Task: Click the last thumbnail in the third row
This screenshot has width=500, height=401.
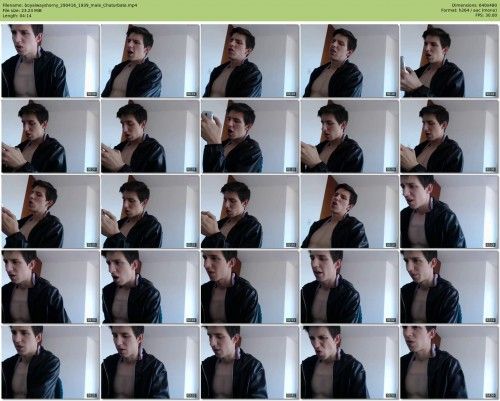Action: (x=449, y=211)
